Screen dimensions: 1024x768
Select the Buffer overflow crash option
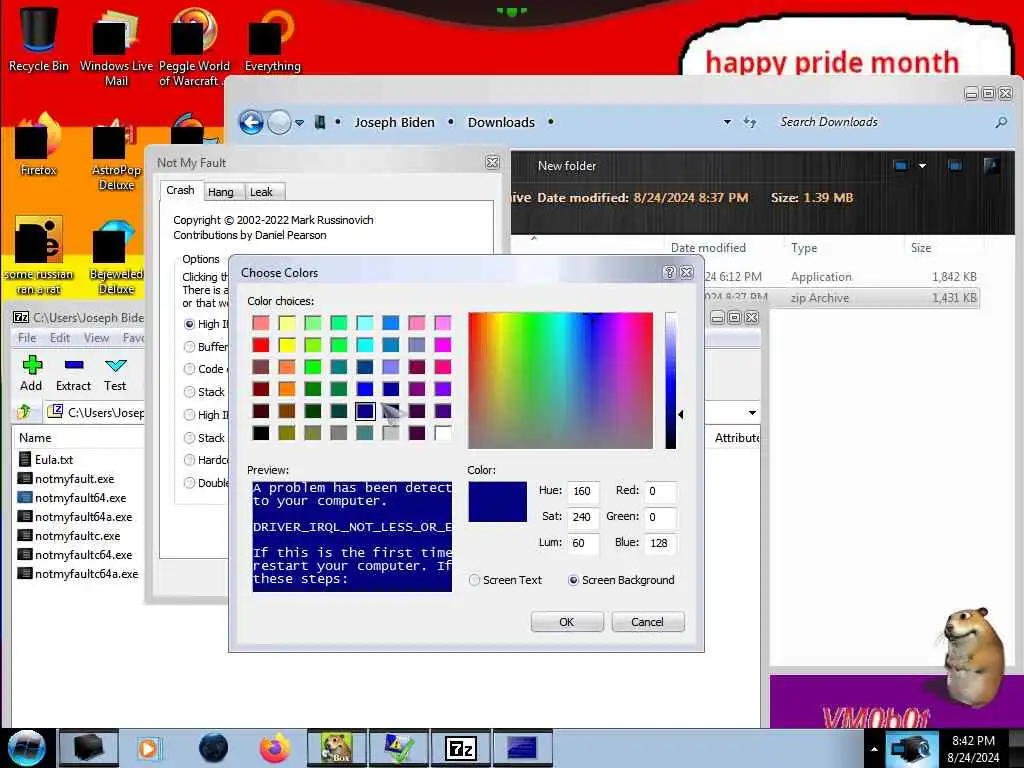pyautogui.click(x=189, y=347)
